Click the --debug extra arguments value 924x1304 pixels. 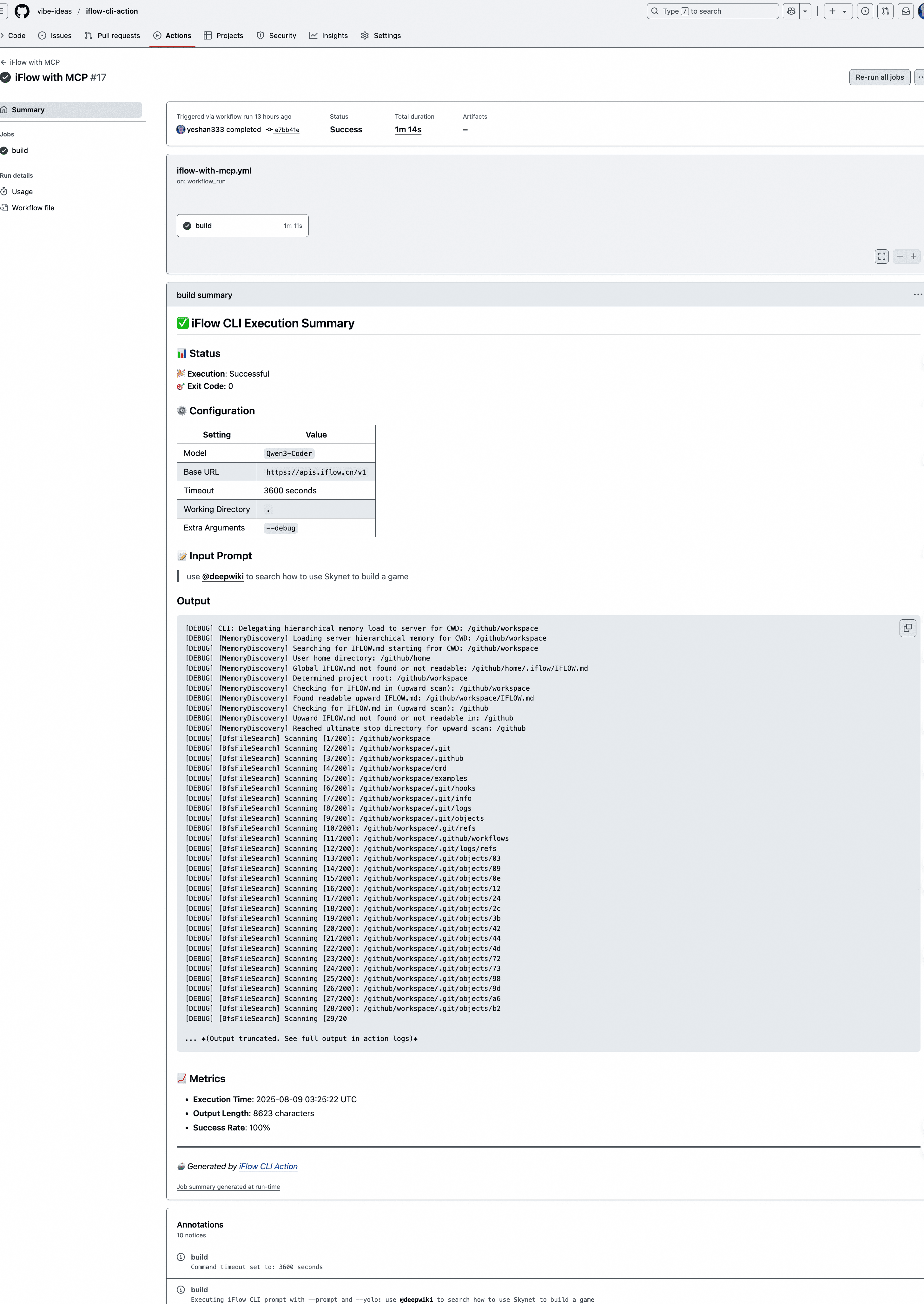click(280, 528)
